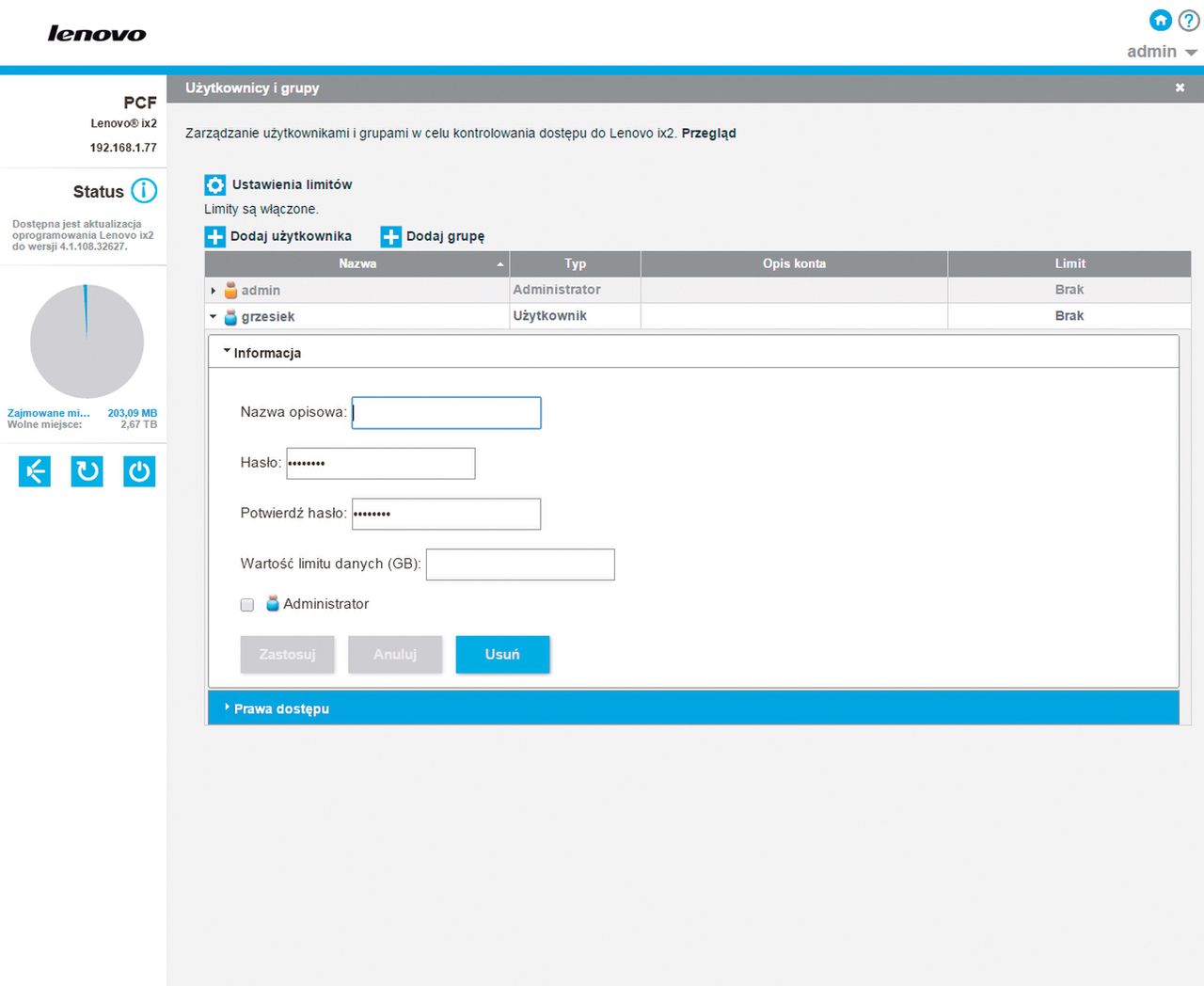This screenshot has height=986, width=1204.
Task: Collapse the grzesiek user row
Action: click(x=214, y=317)
